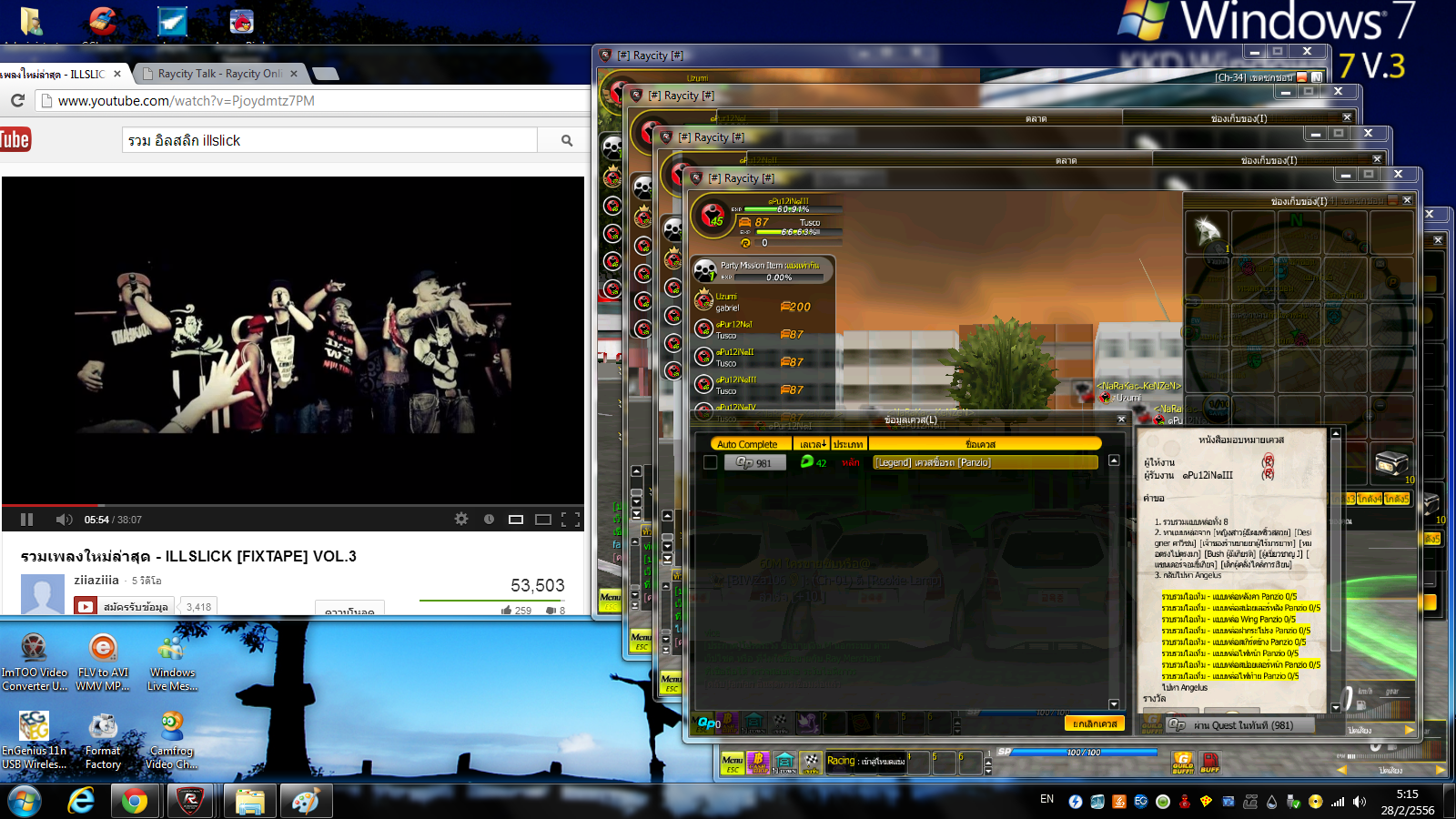Open ImTOO Video Converter desktop shortcut
The height and width of the screenshot is (819, 1456).
pos(35,662)
